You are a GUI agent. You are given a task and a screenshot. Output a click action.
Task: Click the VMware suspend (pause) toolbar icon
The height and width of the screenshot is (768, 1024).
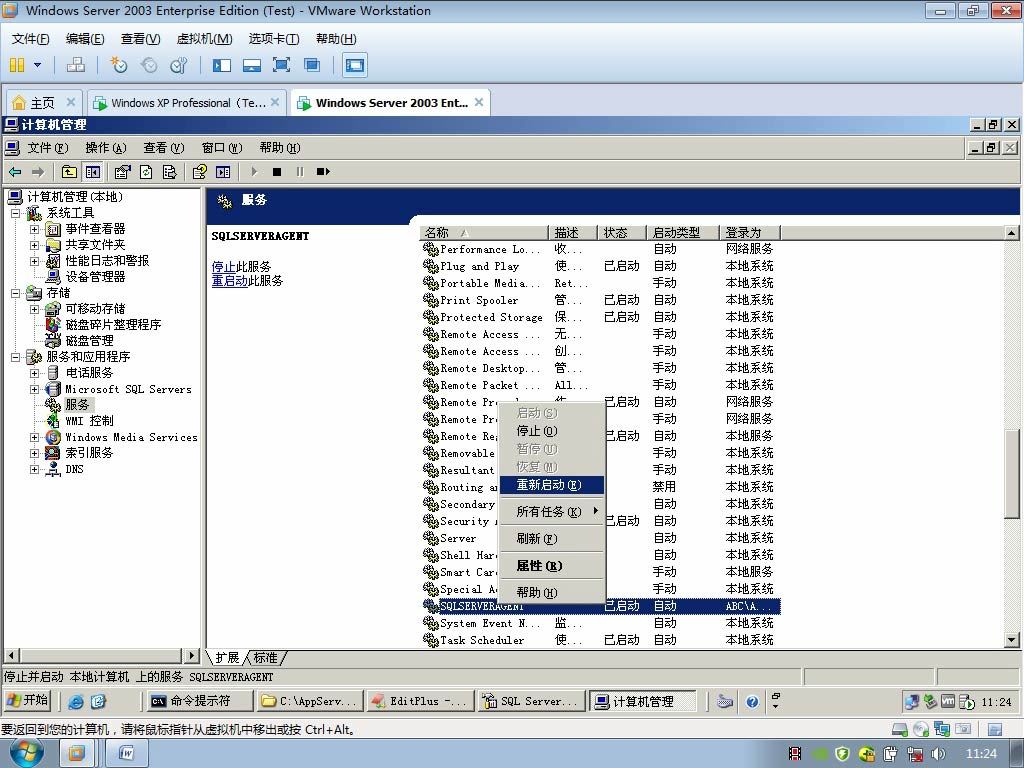(17, 65)
